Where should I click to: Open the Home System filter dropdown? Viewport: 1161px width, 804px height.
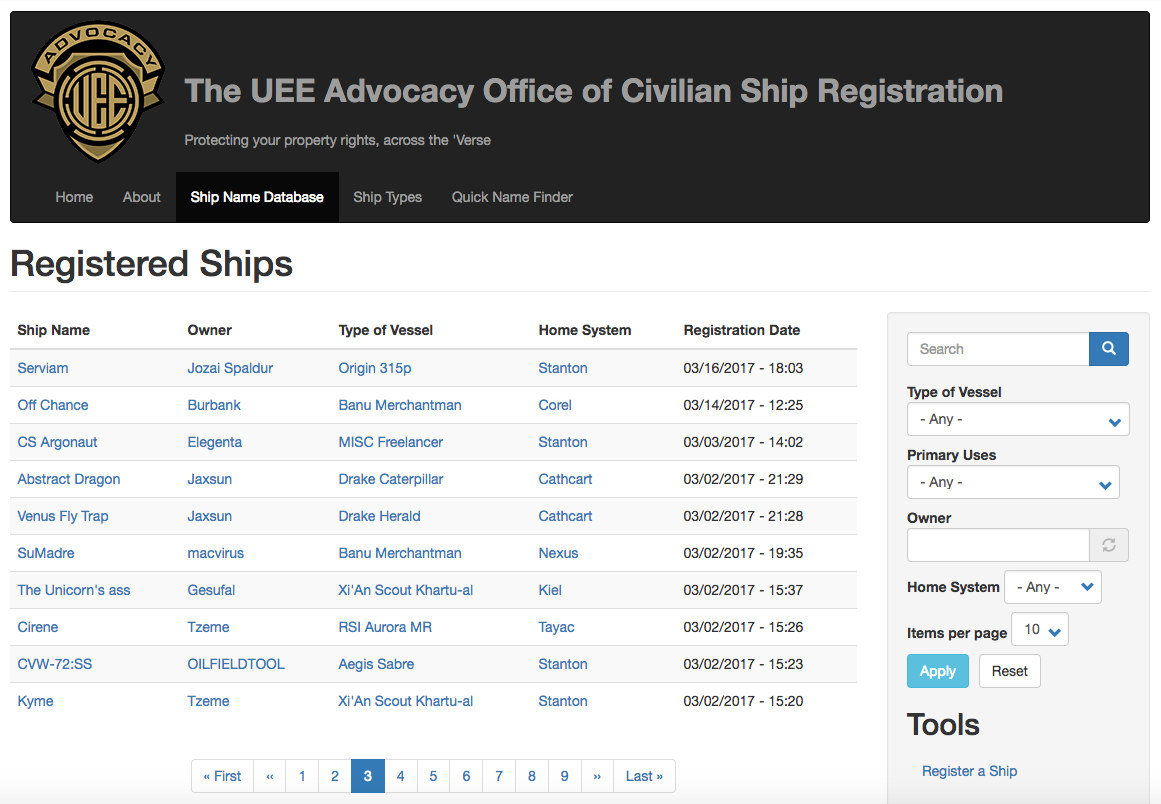(1052, 588)
